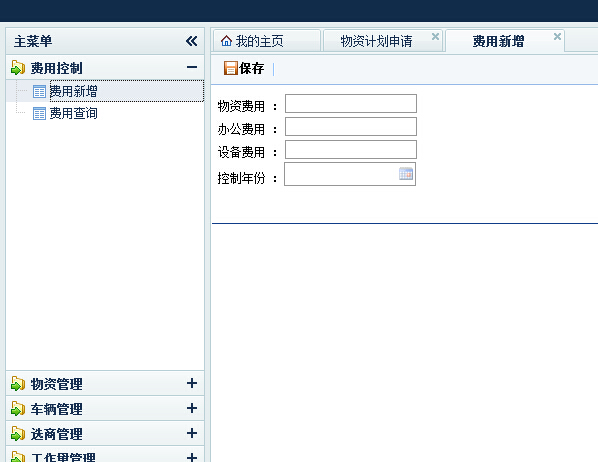This screenshot has height=462, width=598.
Task: Click the 选商管理 folder icon
Action: (18, 434)
